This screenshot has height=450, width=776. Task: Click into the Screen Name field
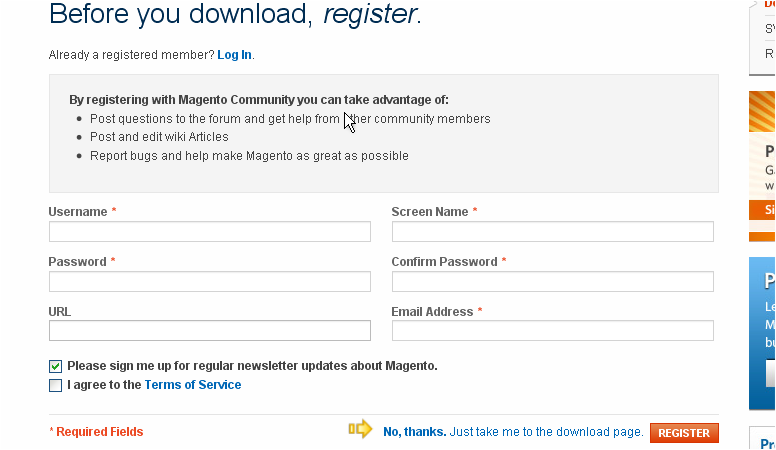pyautogui.click(x=552, y=232)
